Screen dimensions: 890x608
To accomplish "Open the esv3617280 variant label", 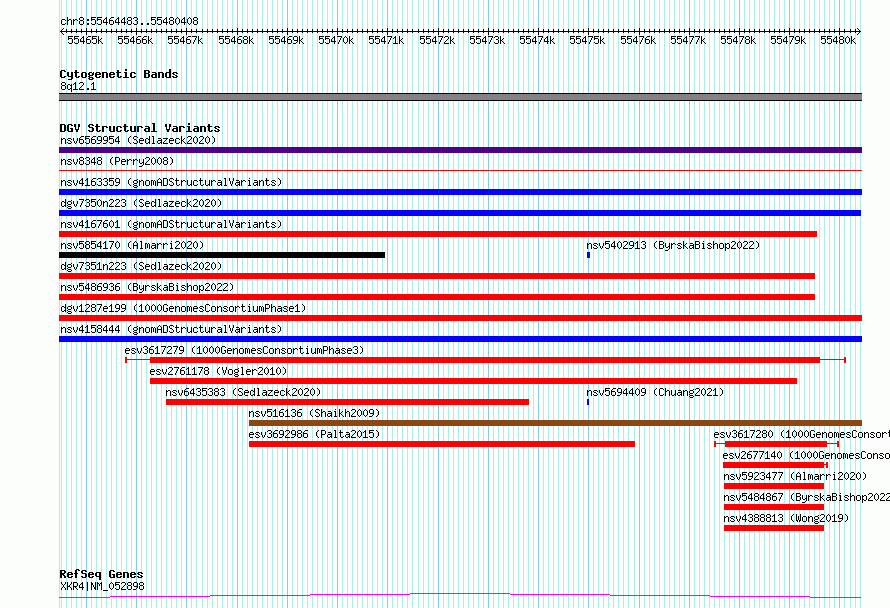I will 801,434.
